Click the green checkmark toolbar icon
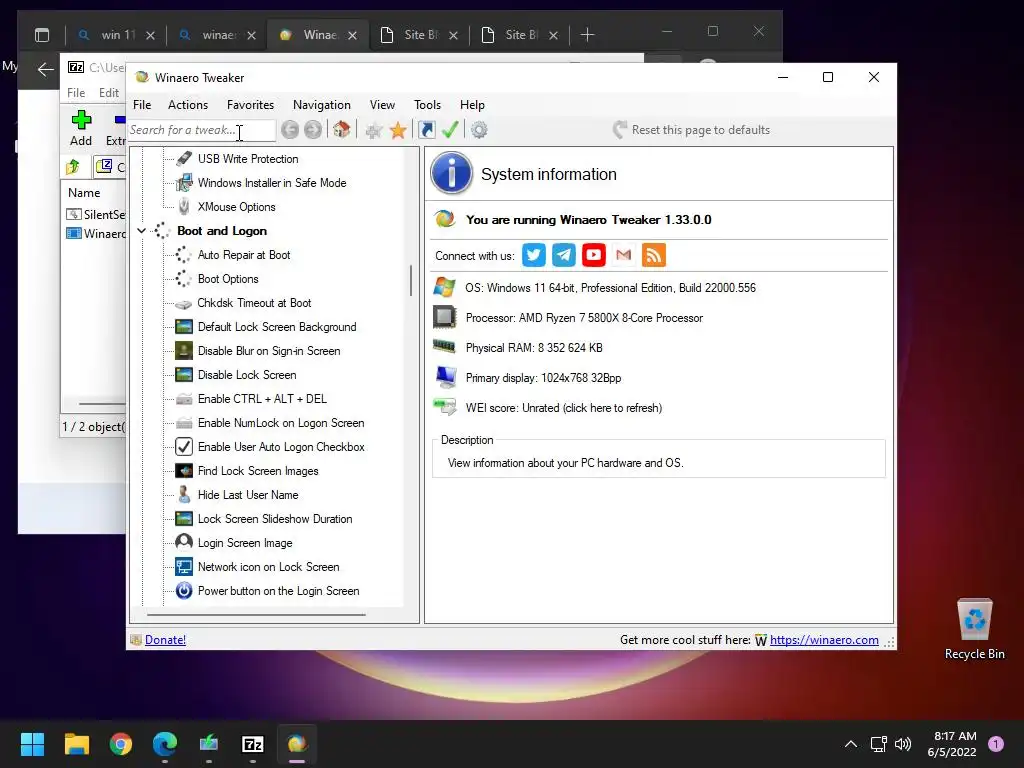Image resolution: width=1024 pixels, height=768 pixels. 450,130
